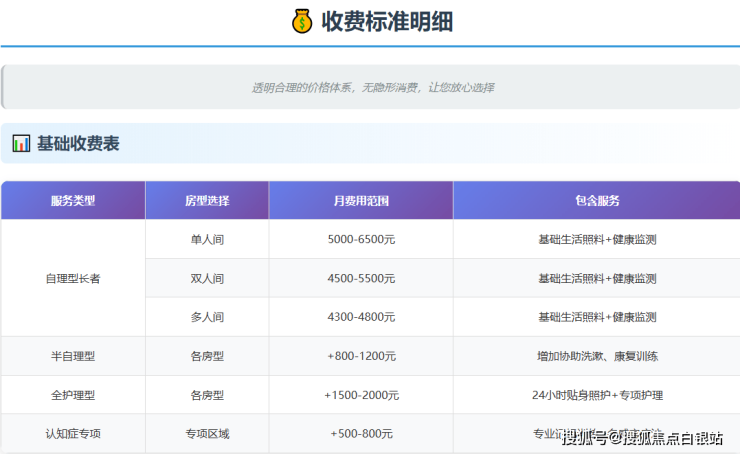Click the 5000-6500元 price cell
This screenshot has height=454, width=740.
point(361,239)
